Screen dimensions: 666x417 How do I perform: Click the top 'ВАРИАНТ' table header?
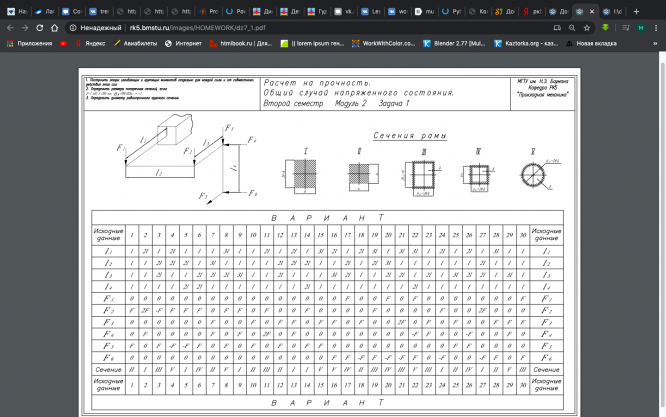(x=327, y=218)
